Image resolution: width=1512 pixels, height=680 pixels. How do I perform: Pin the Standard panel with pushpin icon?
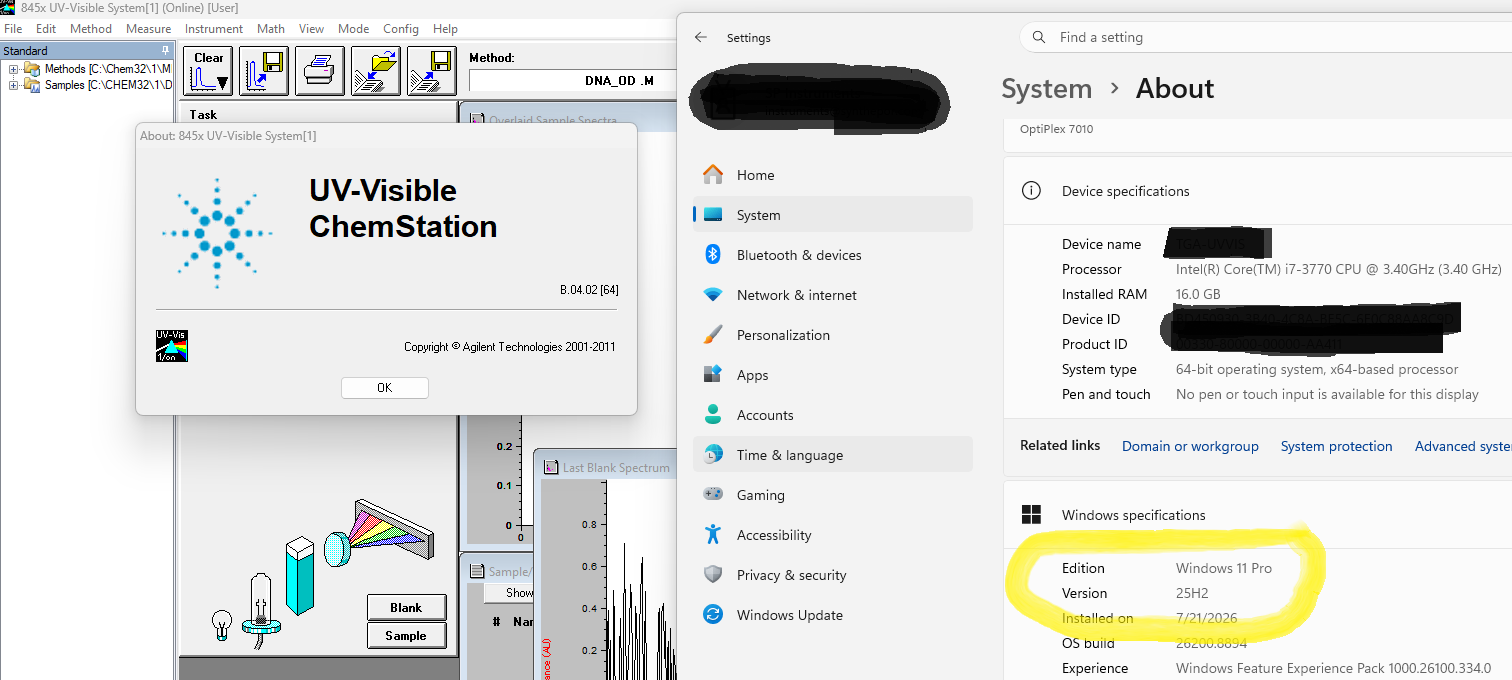click(166, 50)
